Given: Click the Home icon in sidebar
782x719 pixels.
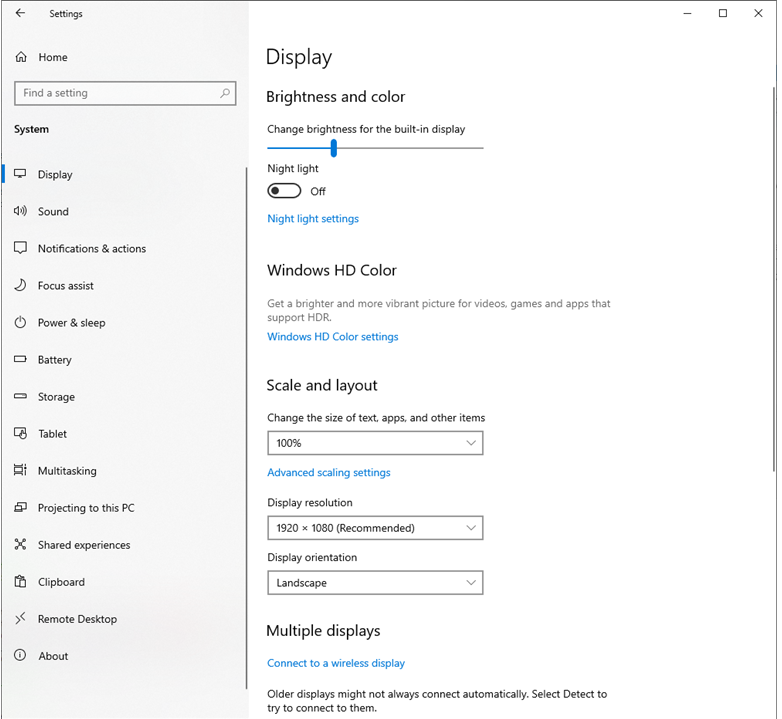Looking at the screenshot, I should tap(21, 57).
